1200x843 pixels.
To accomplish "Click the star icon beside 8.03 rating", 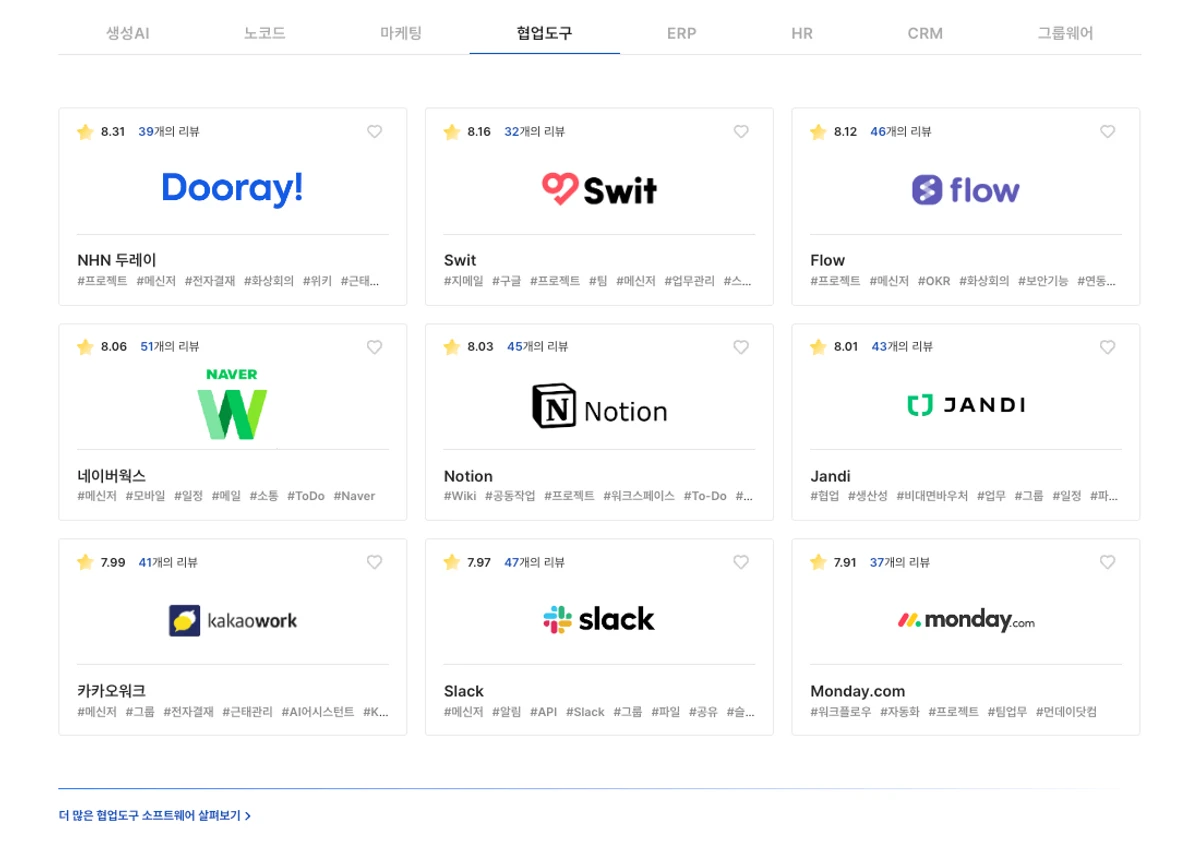I will (451, 347).
